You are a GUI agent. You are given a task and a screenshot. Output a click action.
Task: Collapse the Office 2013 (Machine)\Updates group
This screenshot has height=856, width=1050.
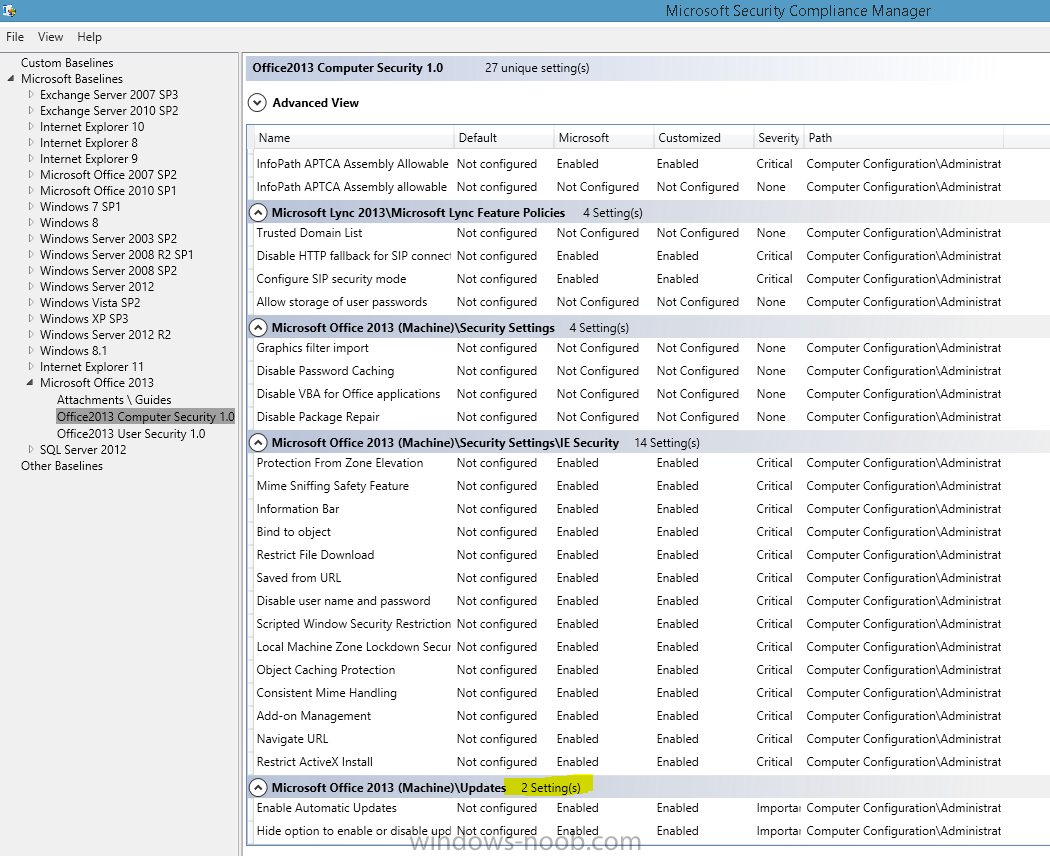tap(257, 788)
